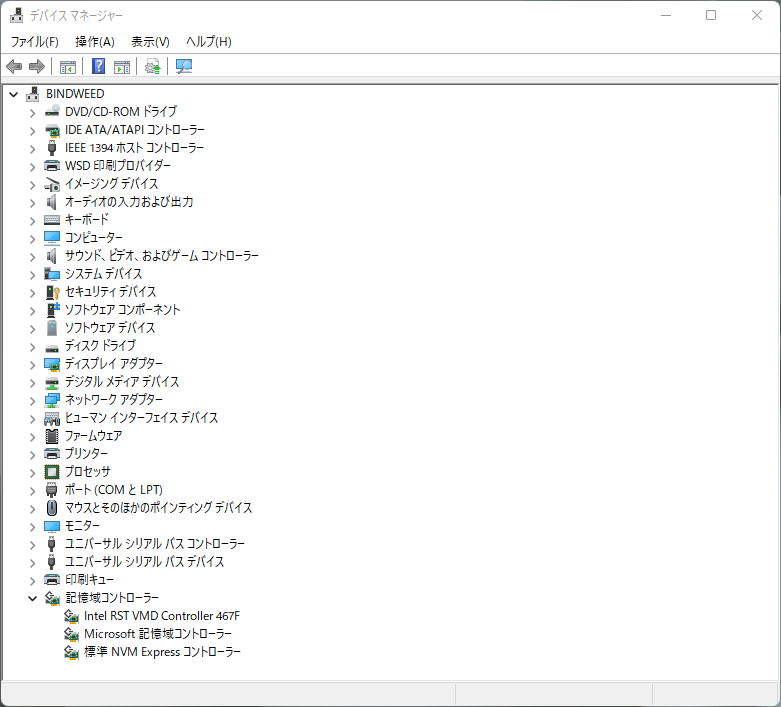Expand サウンド、ビデオ、およびゲーム コントローラー
Screen dimensions: 781x707
[33, 256]
